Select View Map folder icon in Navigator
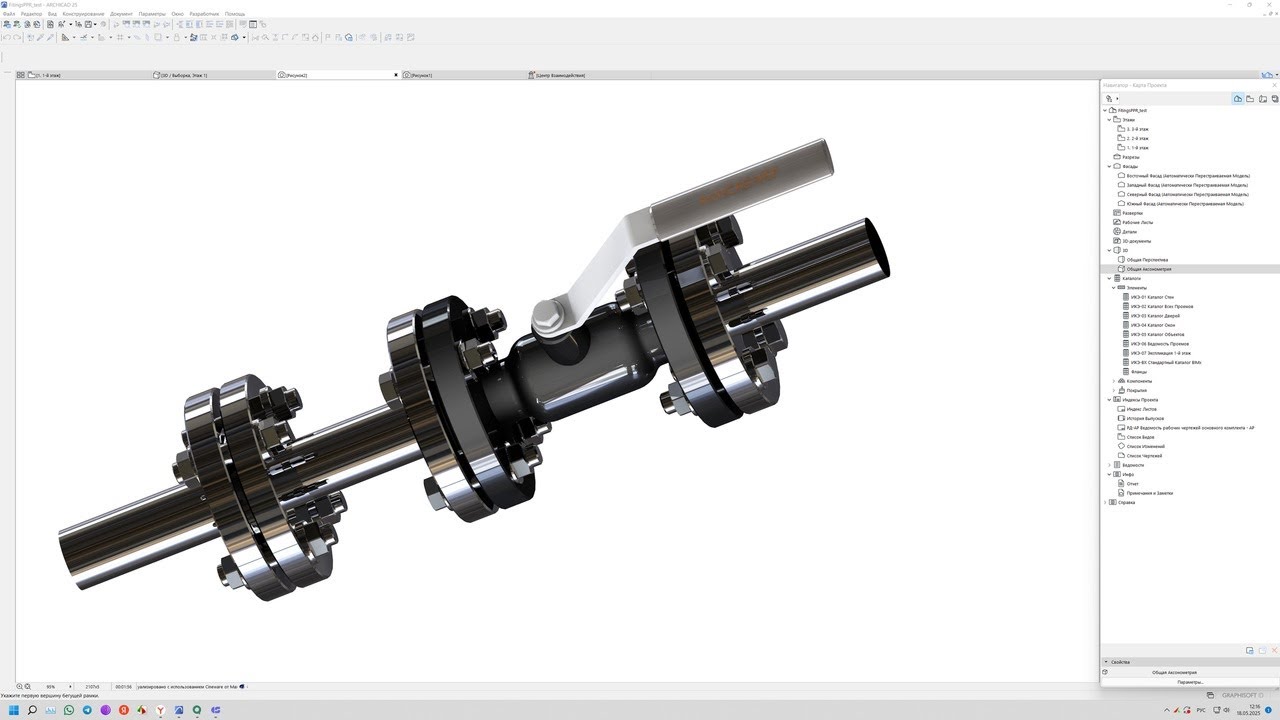Viewport: 1280px width, 720px height. point(1250,99)
